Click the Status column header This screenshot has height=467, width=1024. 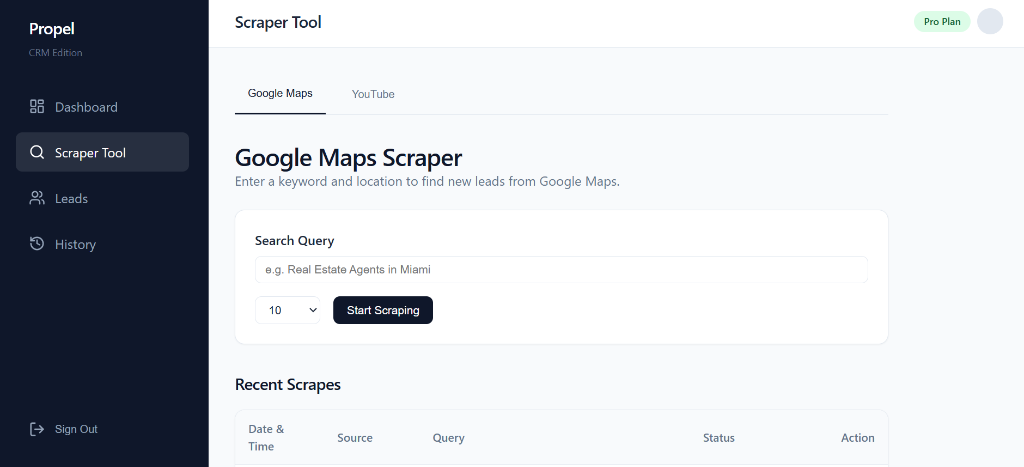click(x=718, y=438)
